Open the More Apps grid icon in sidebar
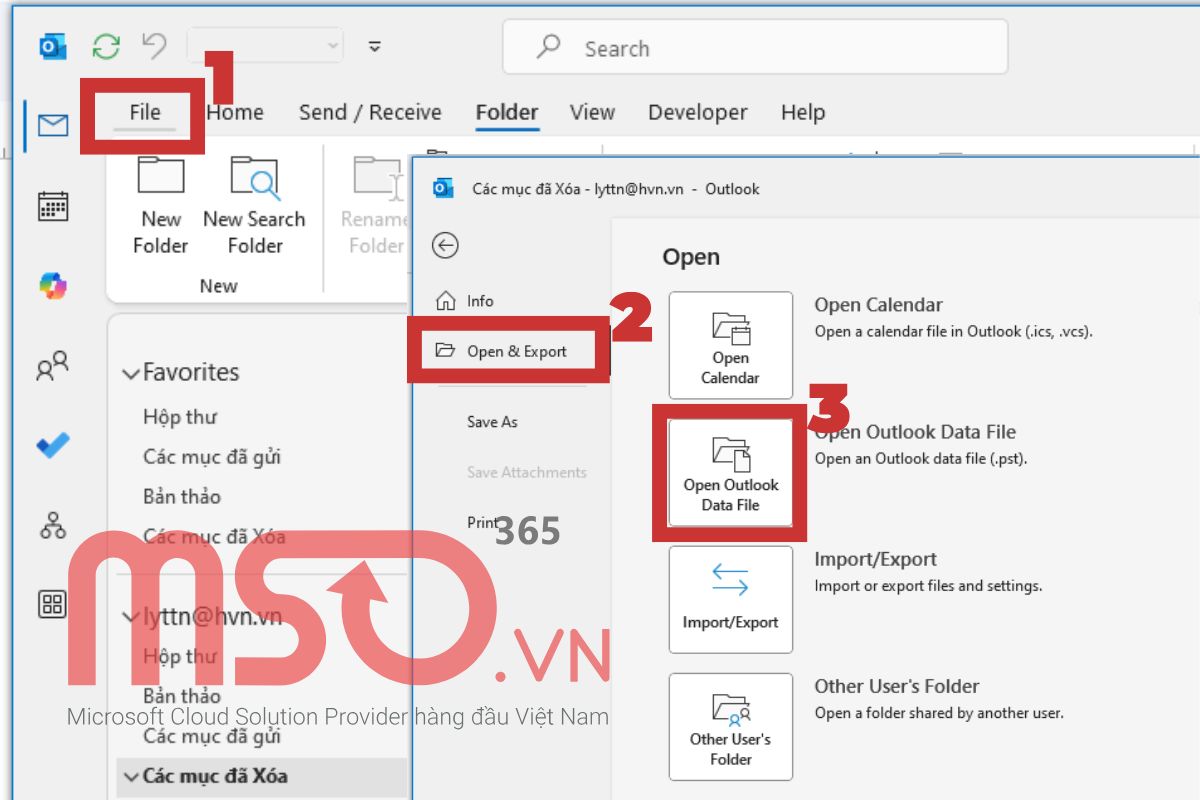1200x800 pixels. (x=53, y=603)
